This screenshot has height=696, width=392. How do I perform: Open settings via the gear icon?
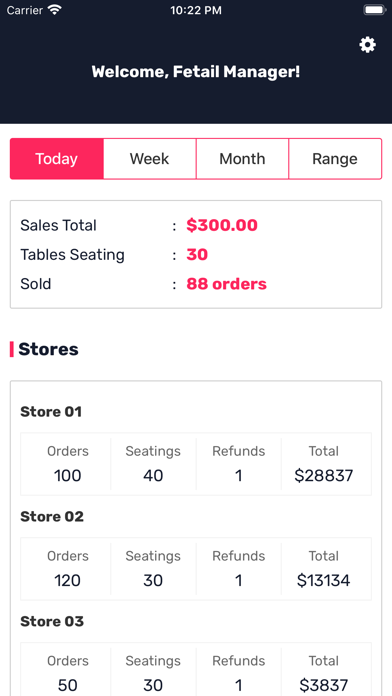click(x=368, y=45)
